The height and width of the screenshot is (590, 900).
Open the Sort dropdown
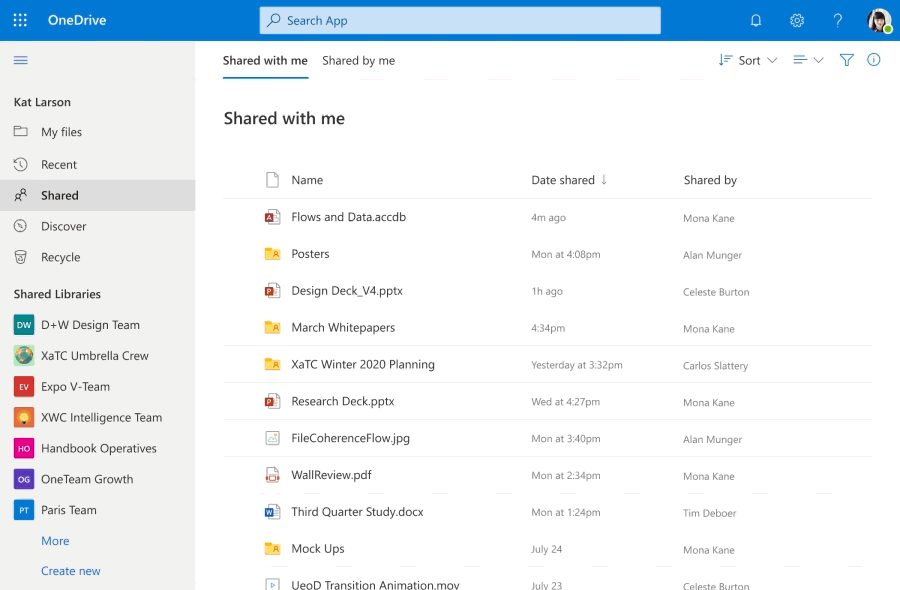(x=746, y=60)
